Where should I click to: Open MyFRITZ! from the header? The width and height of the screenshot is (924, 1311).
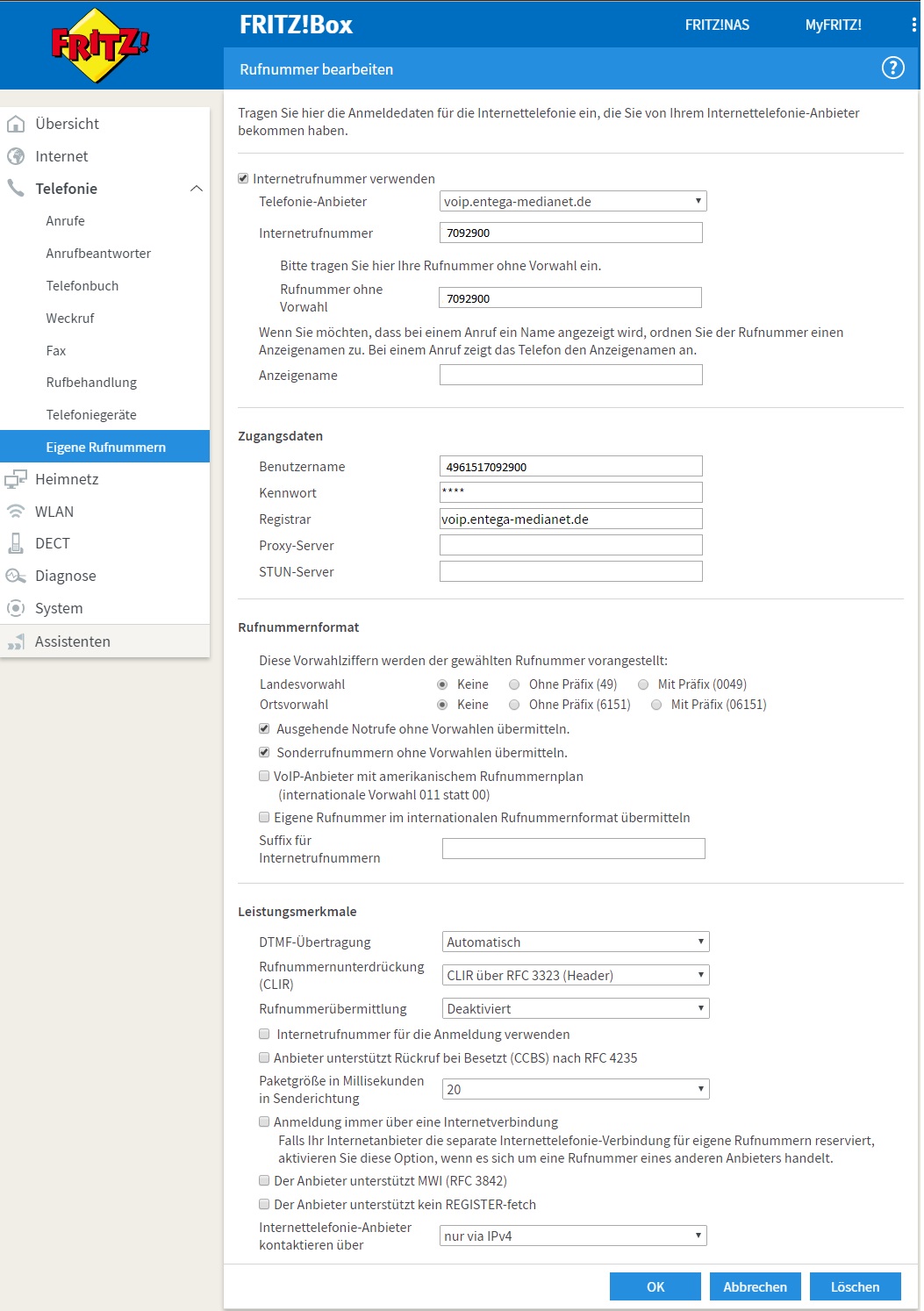coord(834,25)
